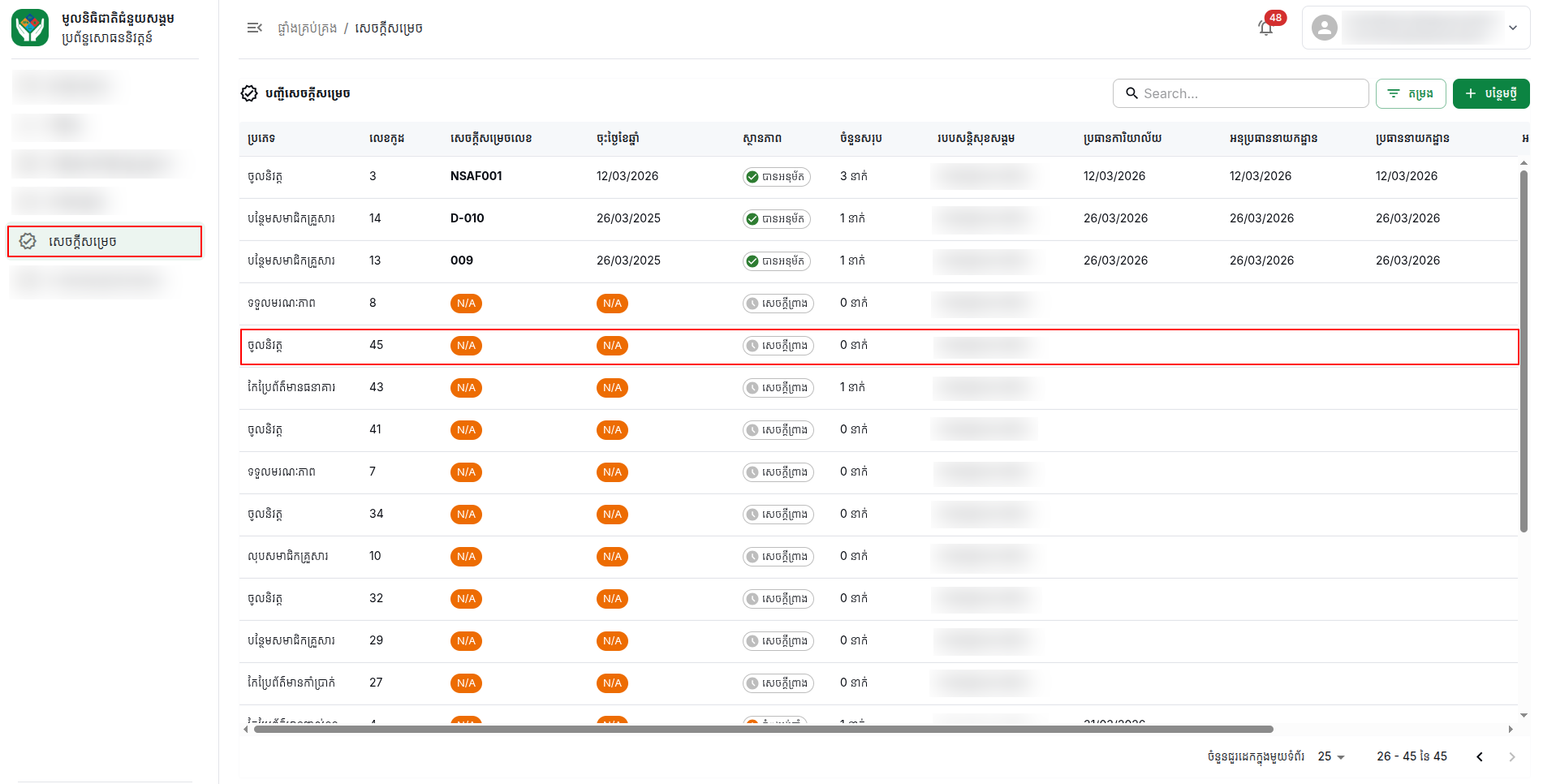Click the total count column header
The image size is (1543, 784).
coord(861,139)
